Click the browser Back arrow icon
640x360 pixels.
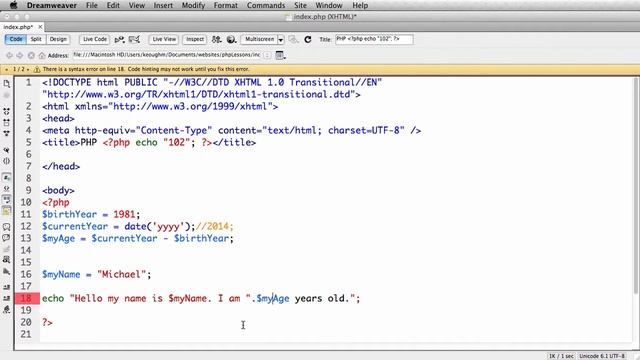pos(9,55)
